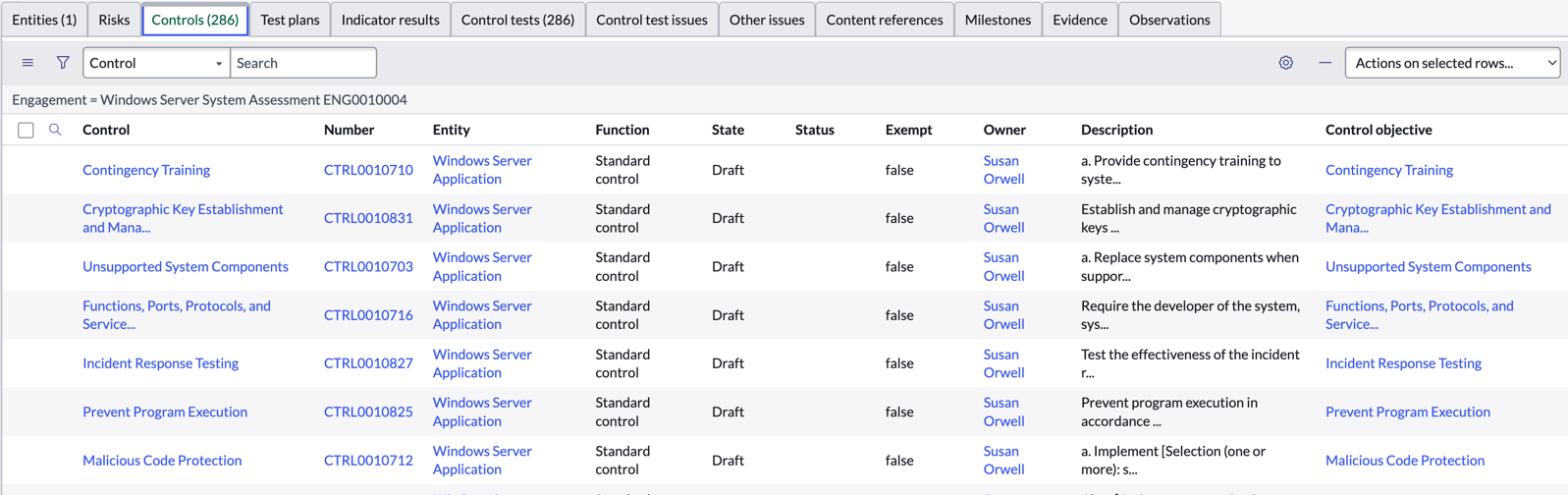The height and width of the screenshot is (495, 1568).
Task: Toggle column search magnifier icon
Action: [55, 130]
